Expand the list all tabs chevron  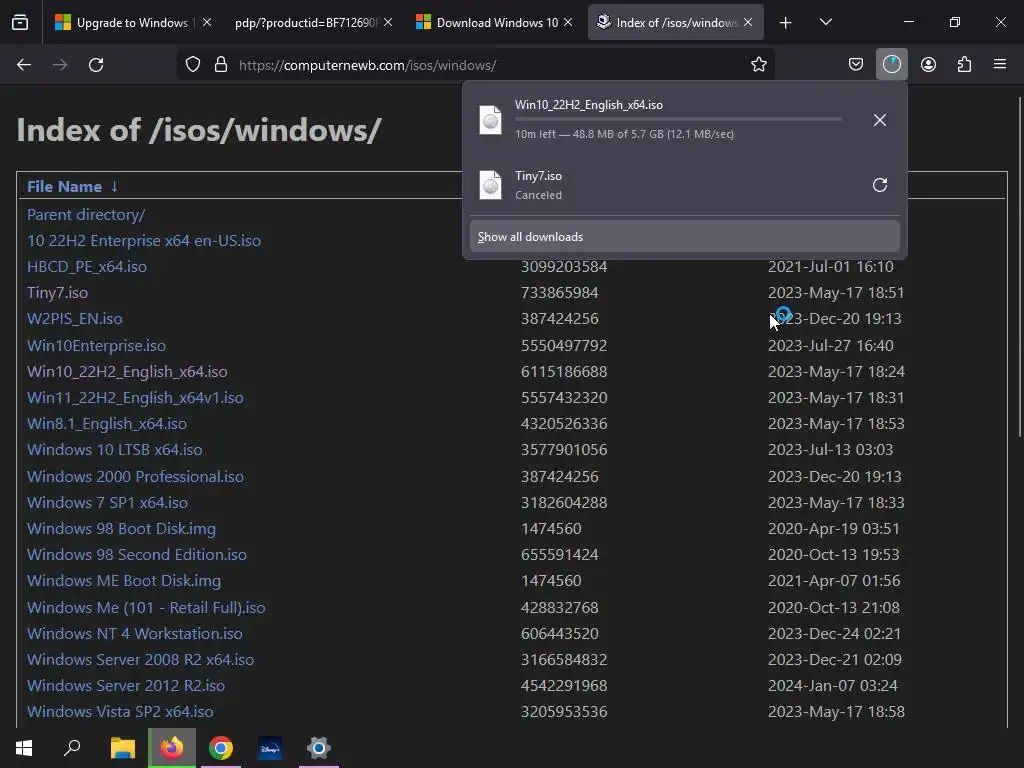[x=825, y=23]
